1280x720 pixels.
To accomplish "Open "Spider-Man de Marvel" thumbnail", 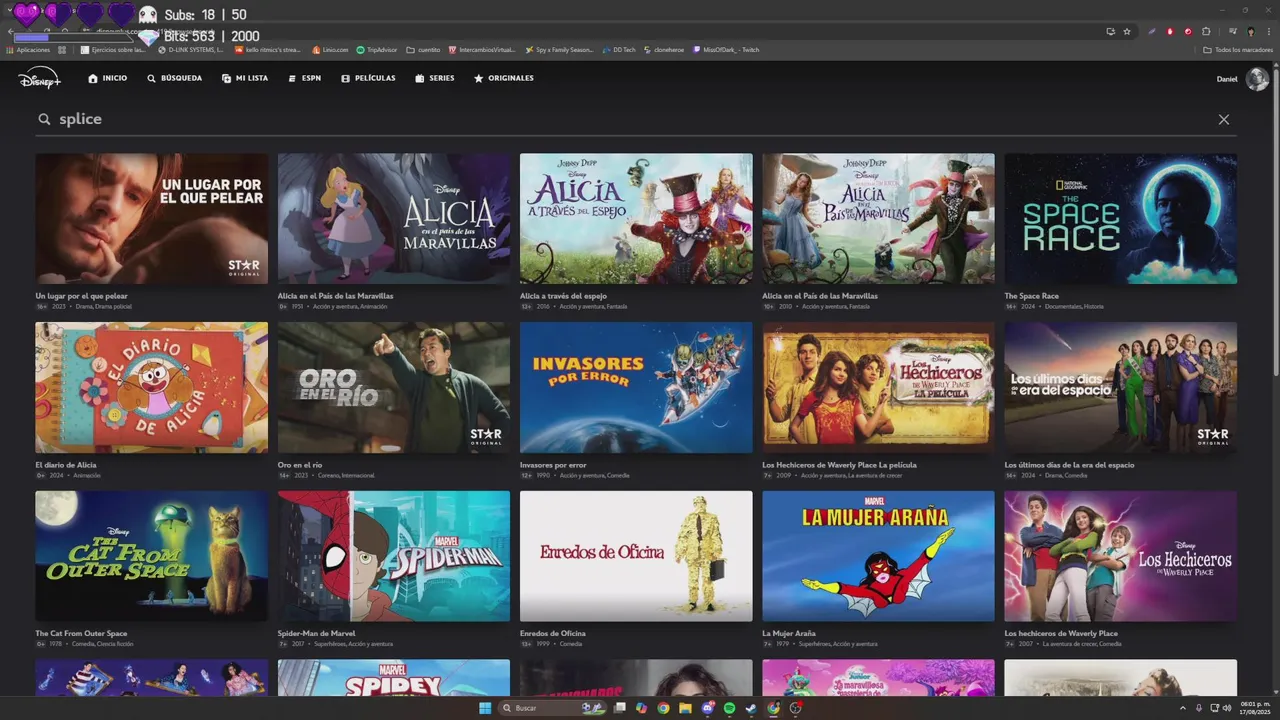I will tap(394, 556).
